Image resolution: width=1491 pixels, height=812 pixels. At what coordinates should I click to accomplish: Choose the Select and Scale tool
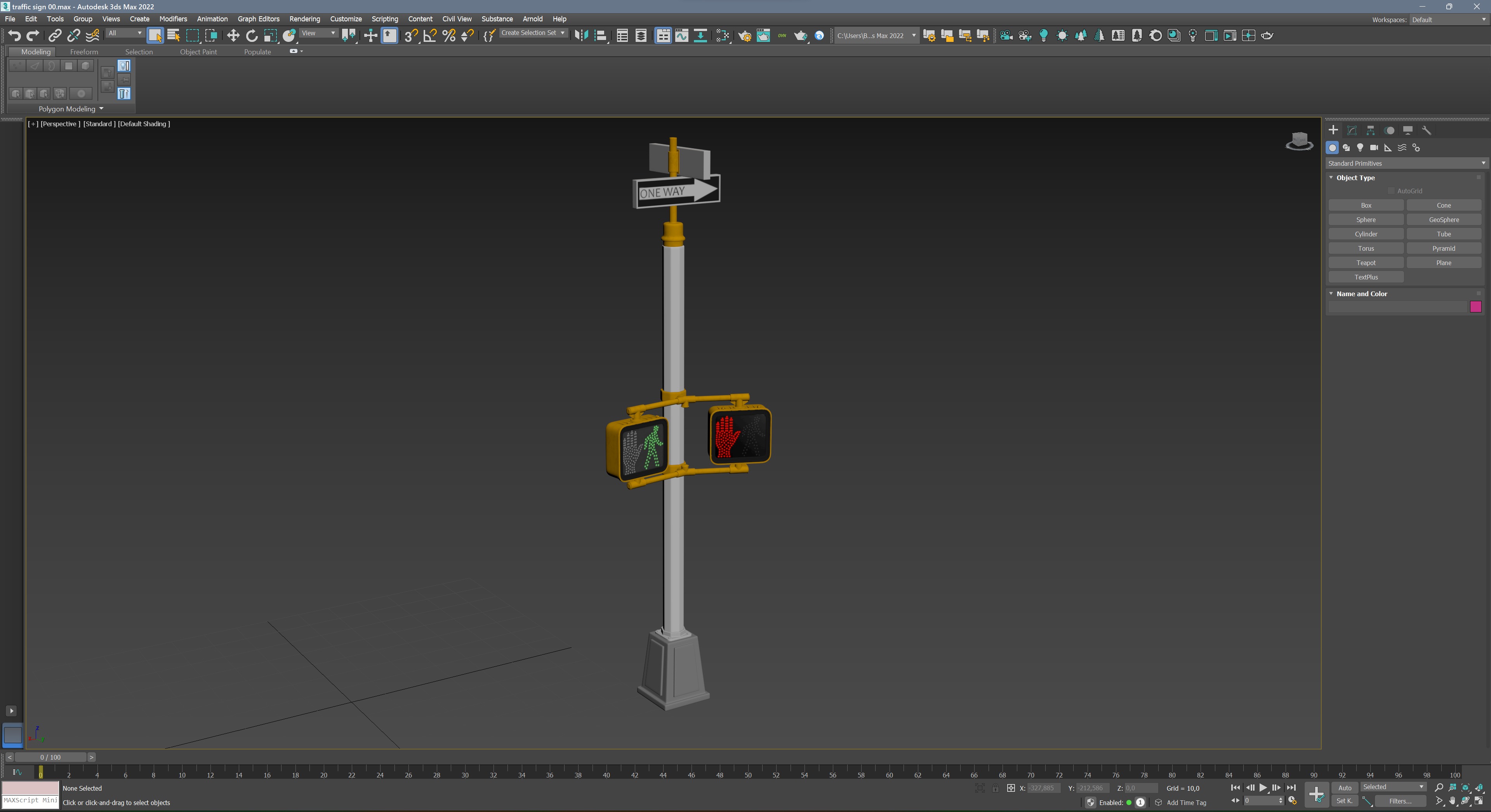(x=270, y=36)
